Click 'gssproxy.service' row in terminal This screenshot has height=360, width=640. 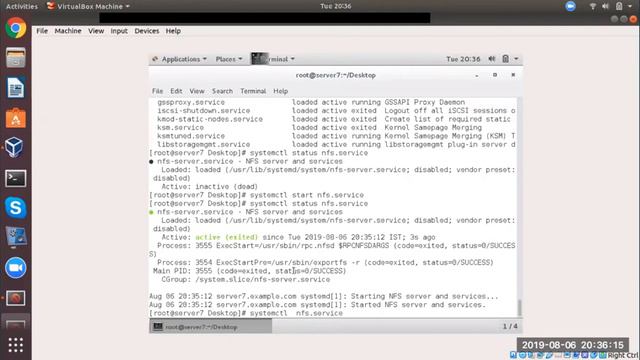[x=311, y=102]
